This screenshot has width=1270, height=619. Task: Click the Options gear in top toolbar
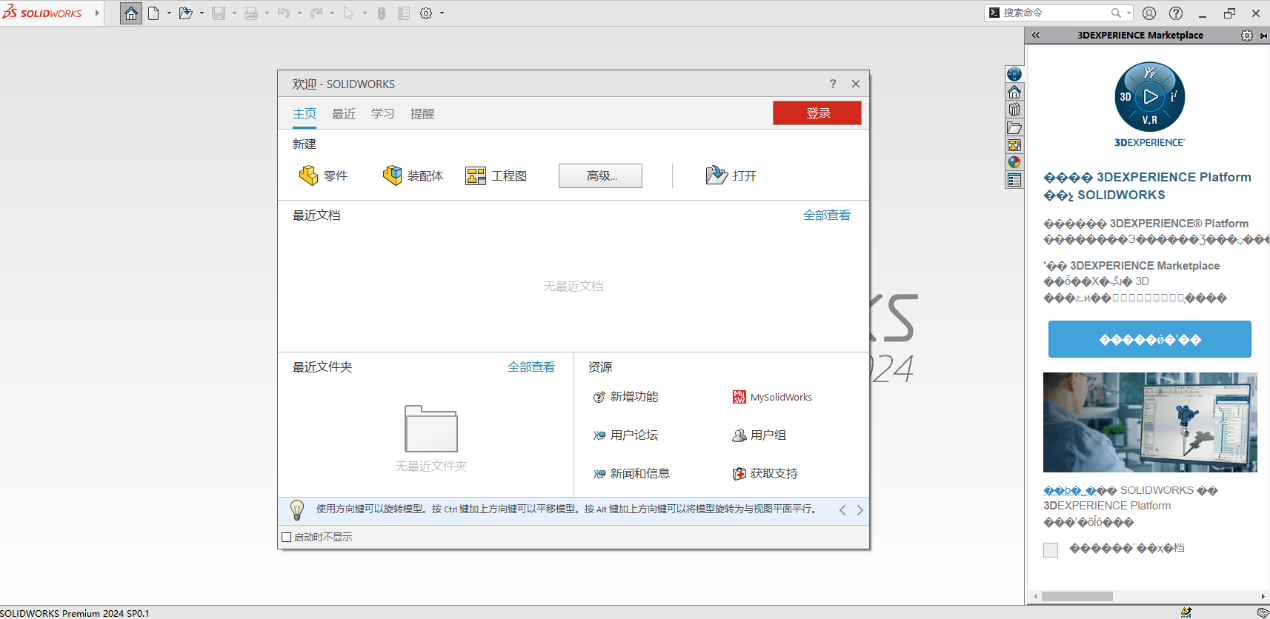pos(426,13)
